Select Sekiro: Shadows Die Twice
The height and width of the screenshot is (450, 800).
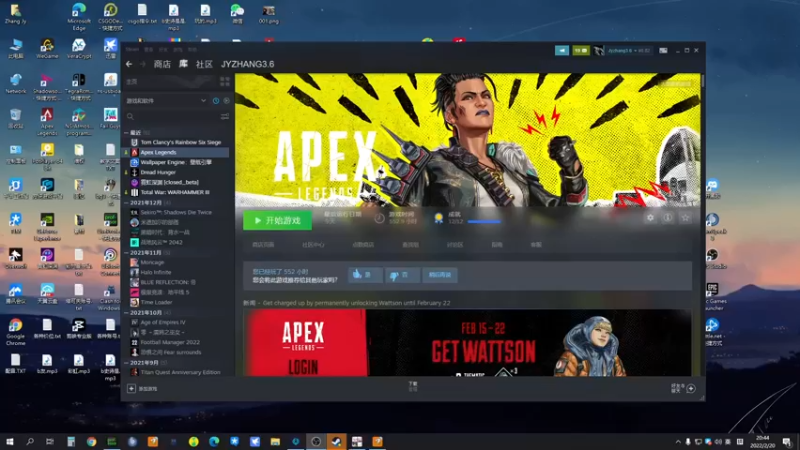tap(176, 212)
